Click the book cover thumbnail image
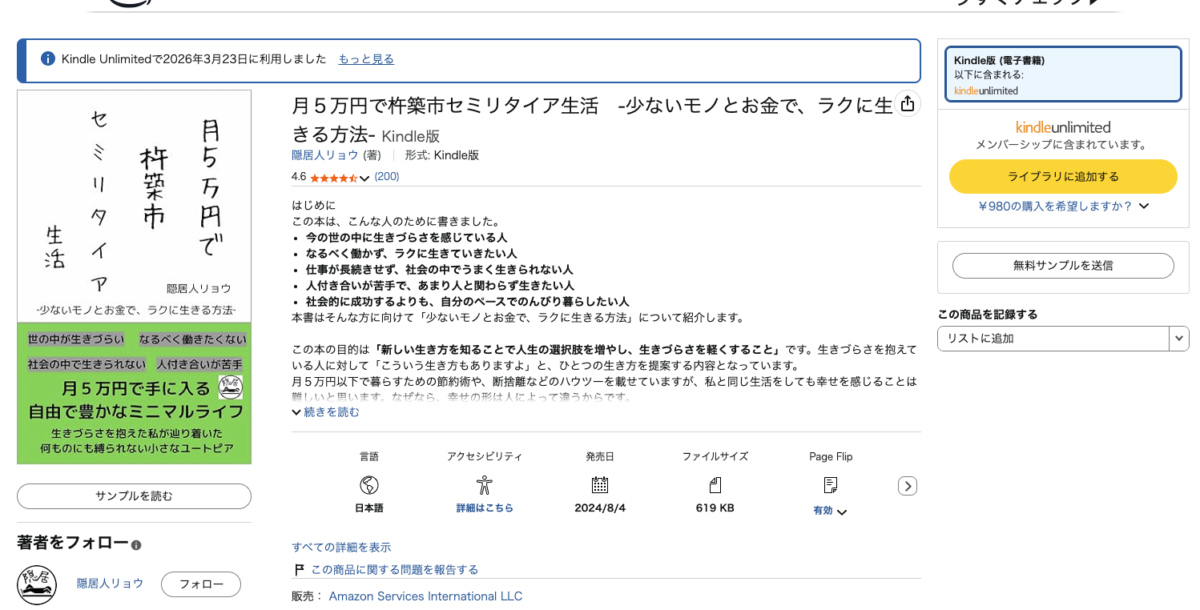1200x610 pixels. pos(134,277)
